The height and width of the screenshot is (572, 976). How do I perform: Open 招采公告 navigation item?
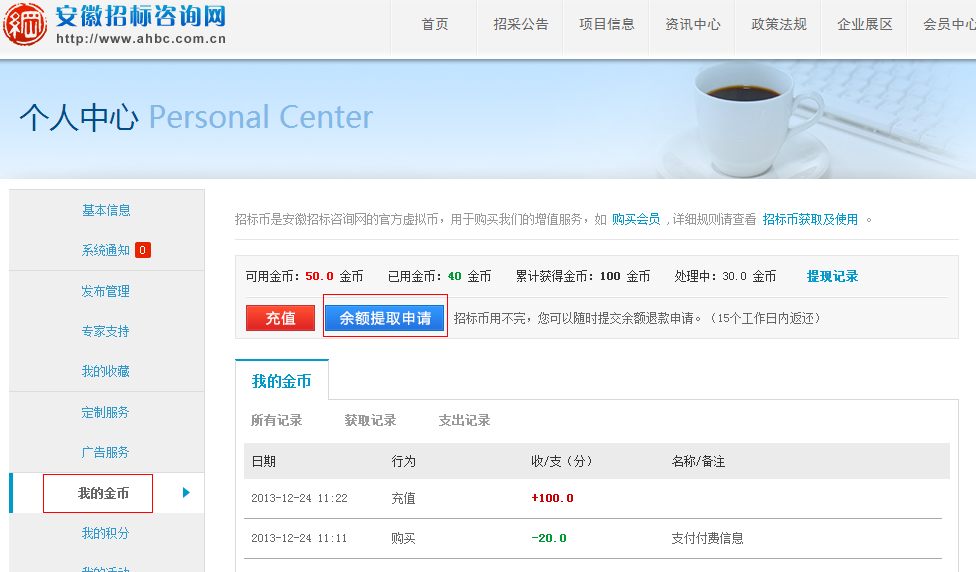pyautogui.click(x=521, y=25)
